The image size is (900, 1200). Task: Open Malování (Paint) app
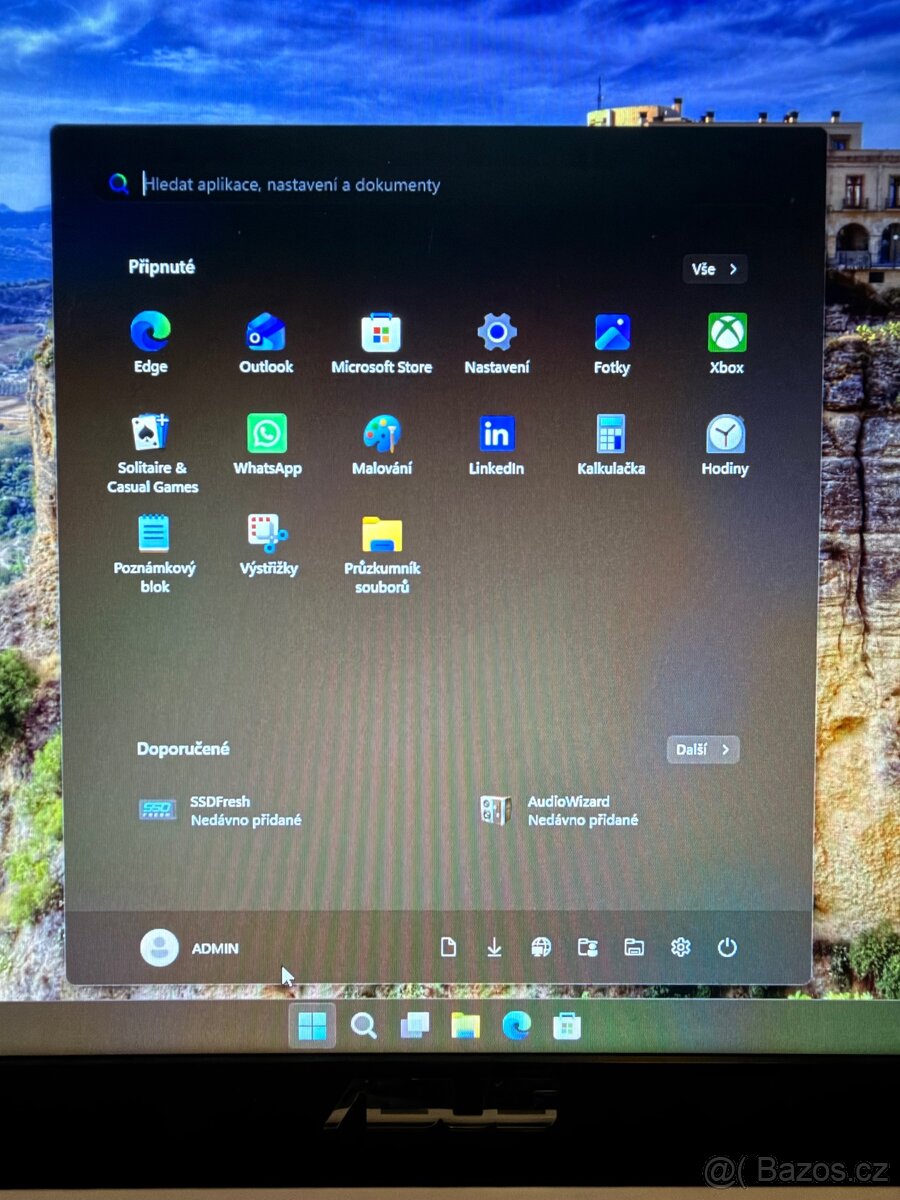point(382,445)
